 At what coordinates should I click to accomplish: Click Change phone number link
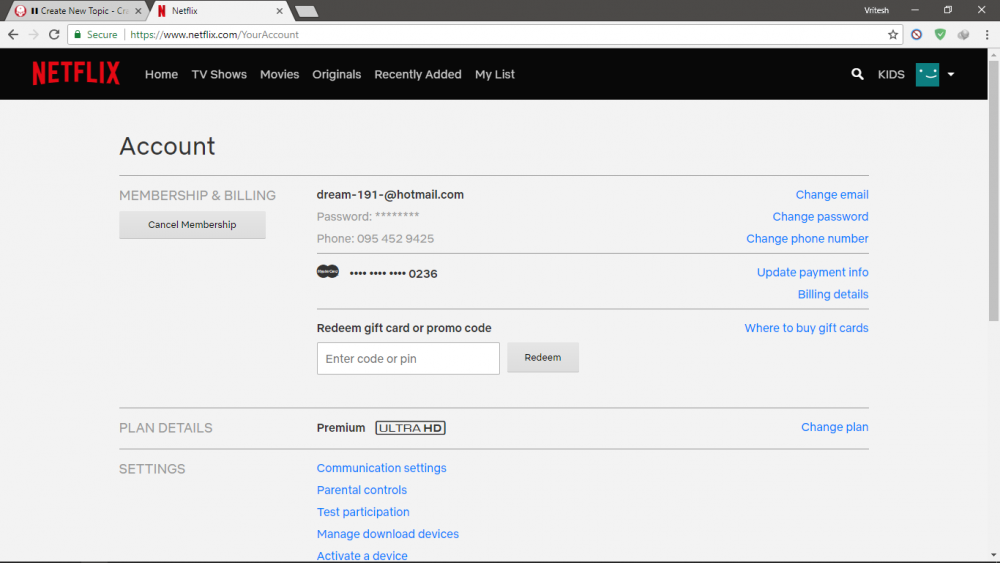(x=807, y=238)
